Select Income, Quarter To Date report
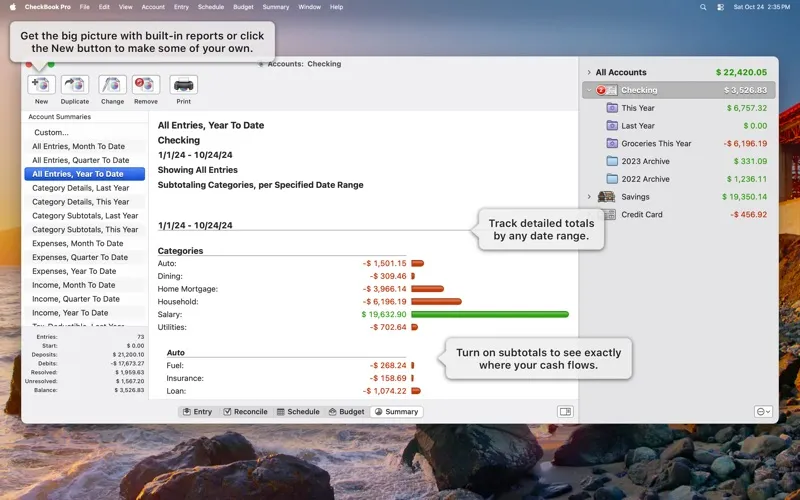This screenshot has width=800, height=500. 85,299
